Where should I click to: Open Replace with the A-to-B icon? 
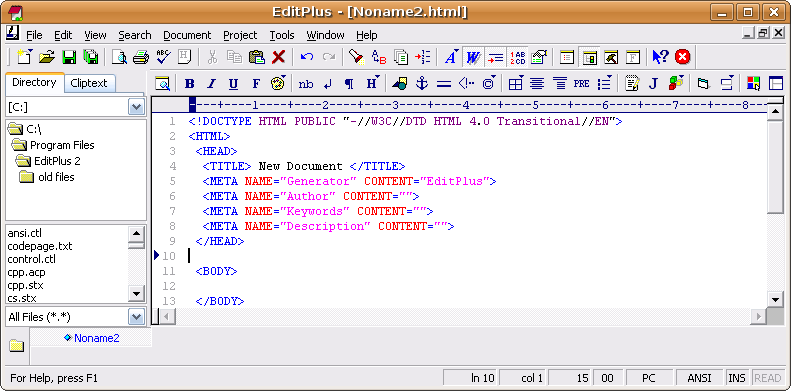[379, 57]
